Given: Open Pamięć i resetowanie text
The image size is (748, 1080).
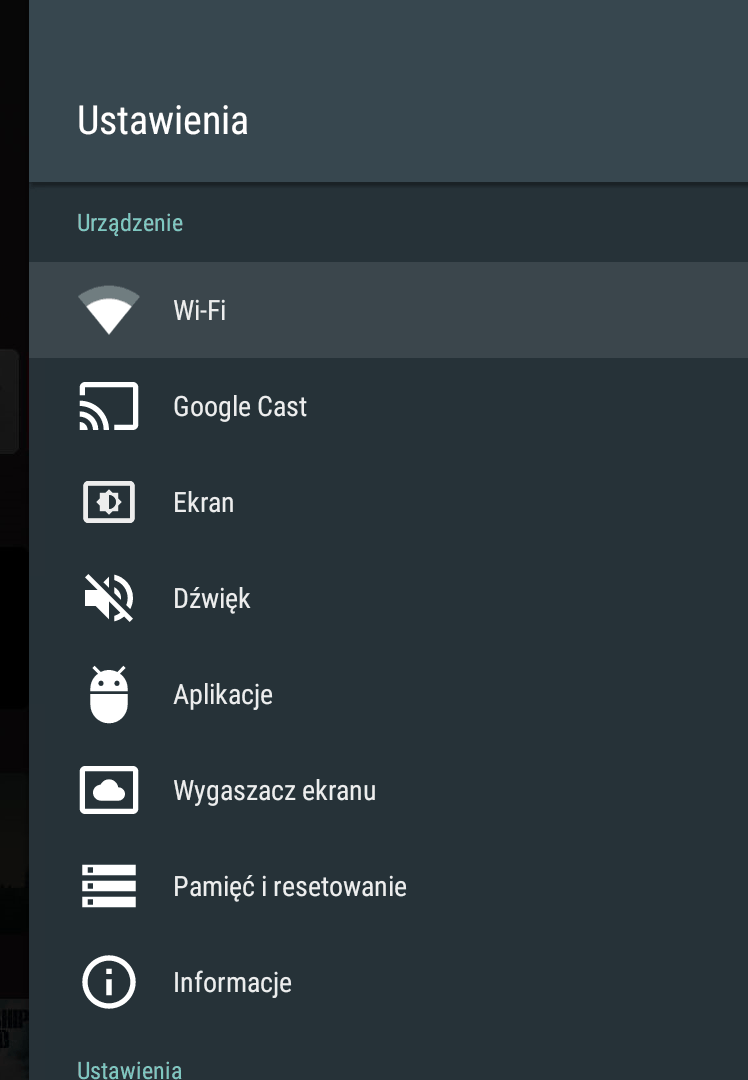Looking at the screenshot, I should (290, 886).
